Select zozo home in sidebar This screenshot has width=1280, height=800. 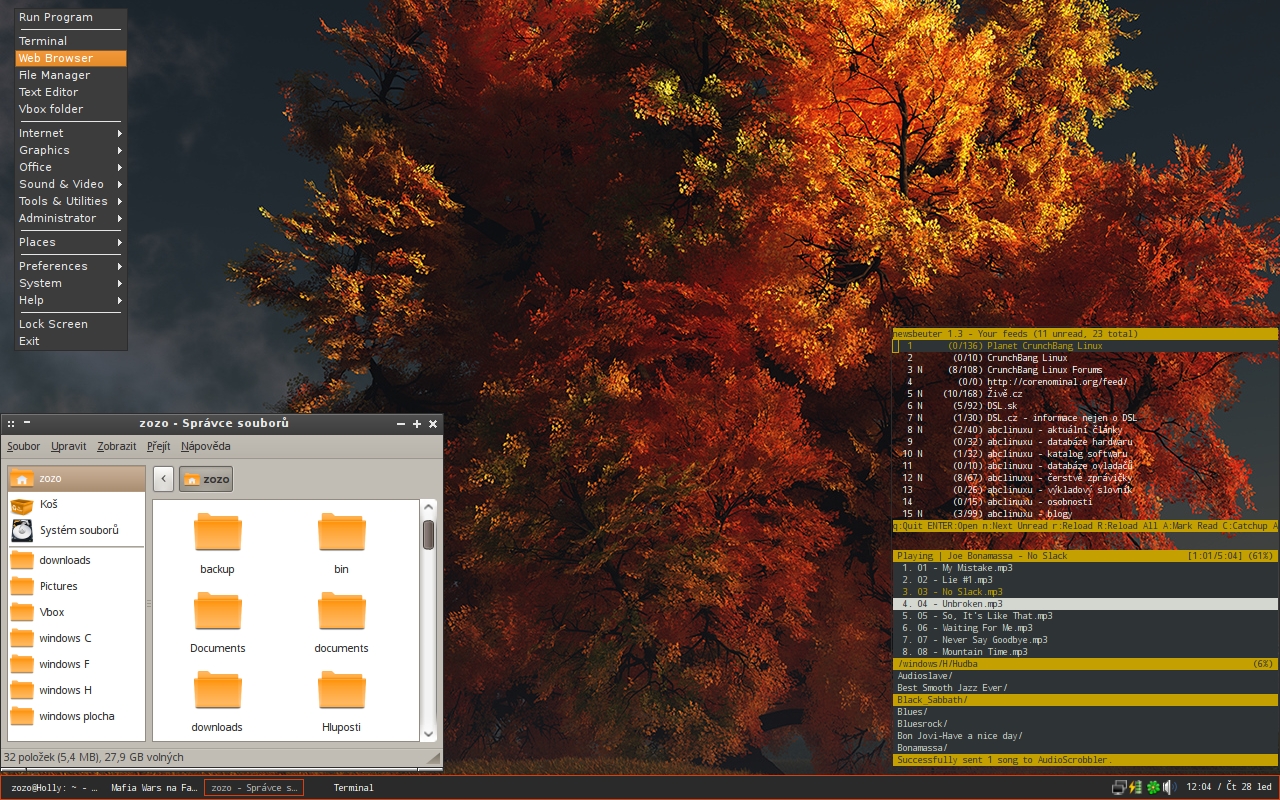coord(76,478)
